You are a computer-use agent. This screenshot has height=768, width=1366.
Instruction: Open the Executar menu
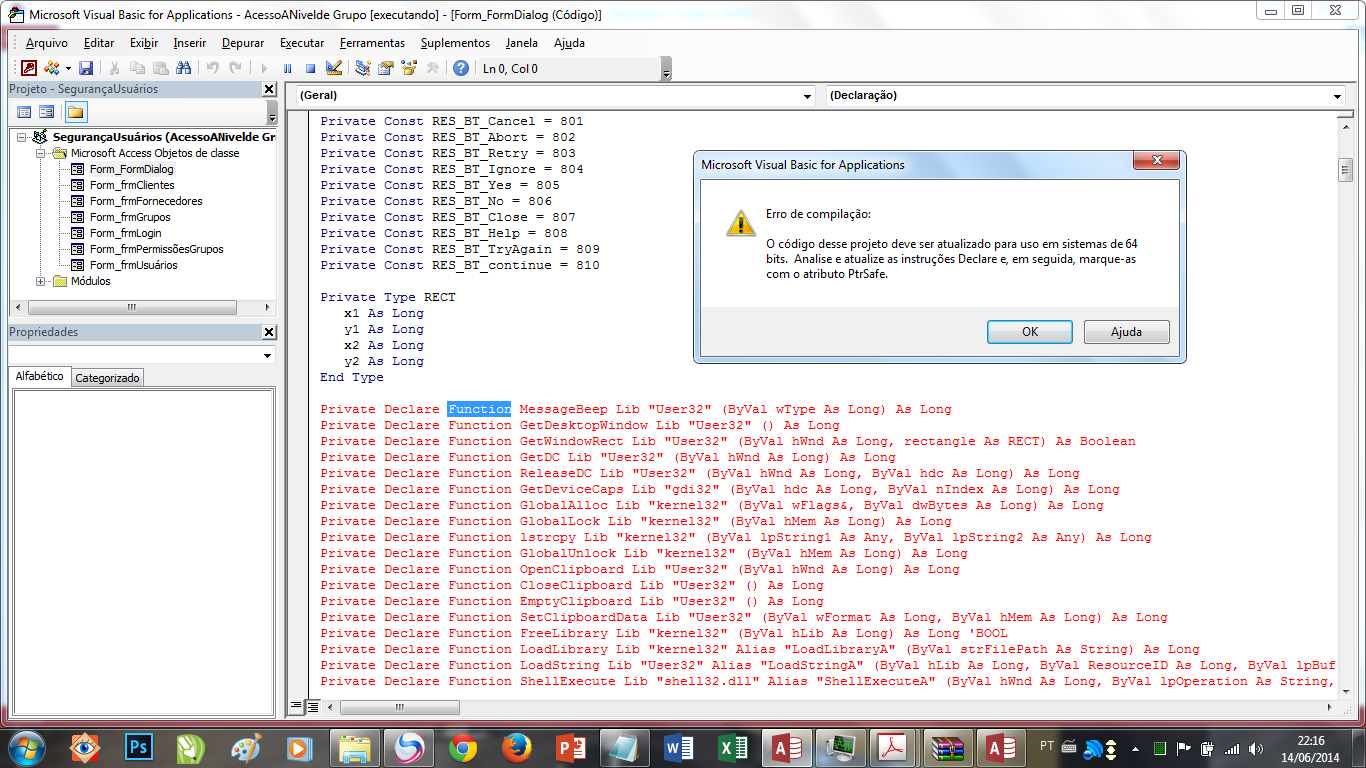pos(302,43)
